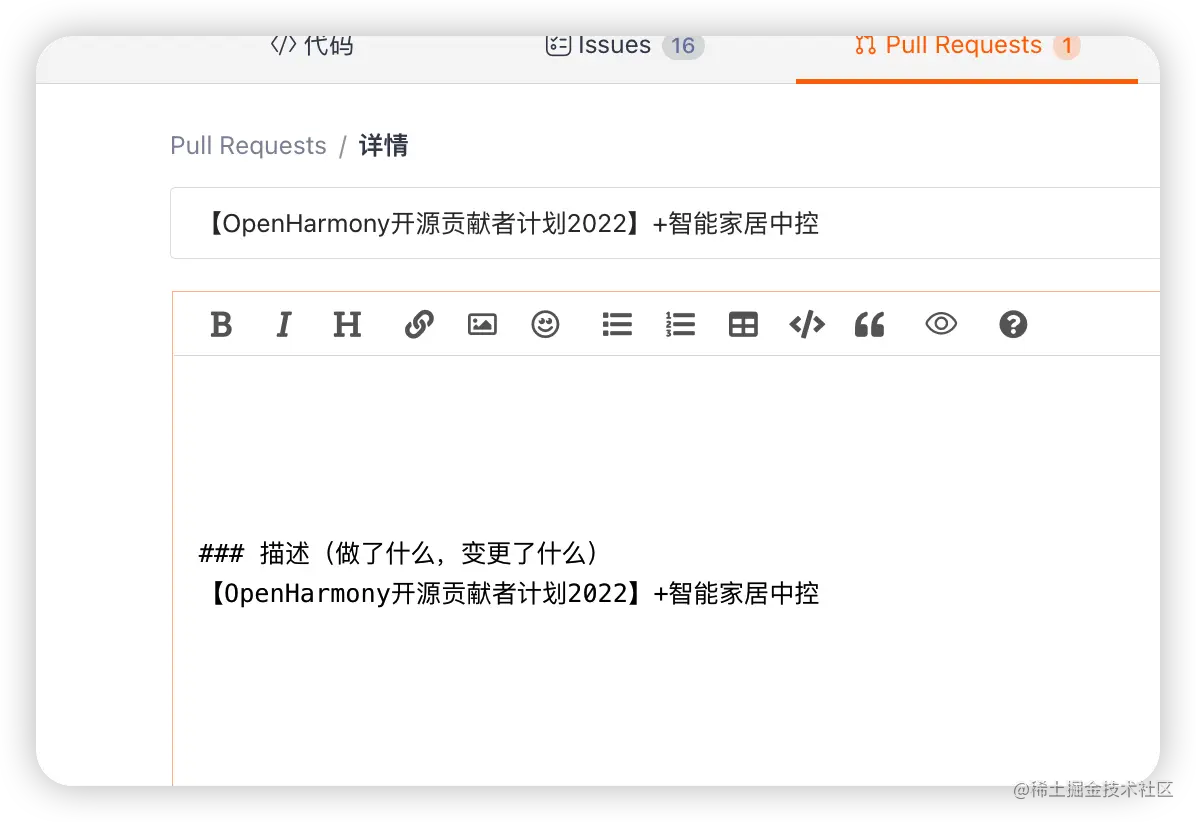This screenshot has width=1196, height=822.
Task: Go back via Pull Requests breadcrumb link
Action: pos(248,145)
